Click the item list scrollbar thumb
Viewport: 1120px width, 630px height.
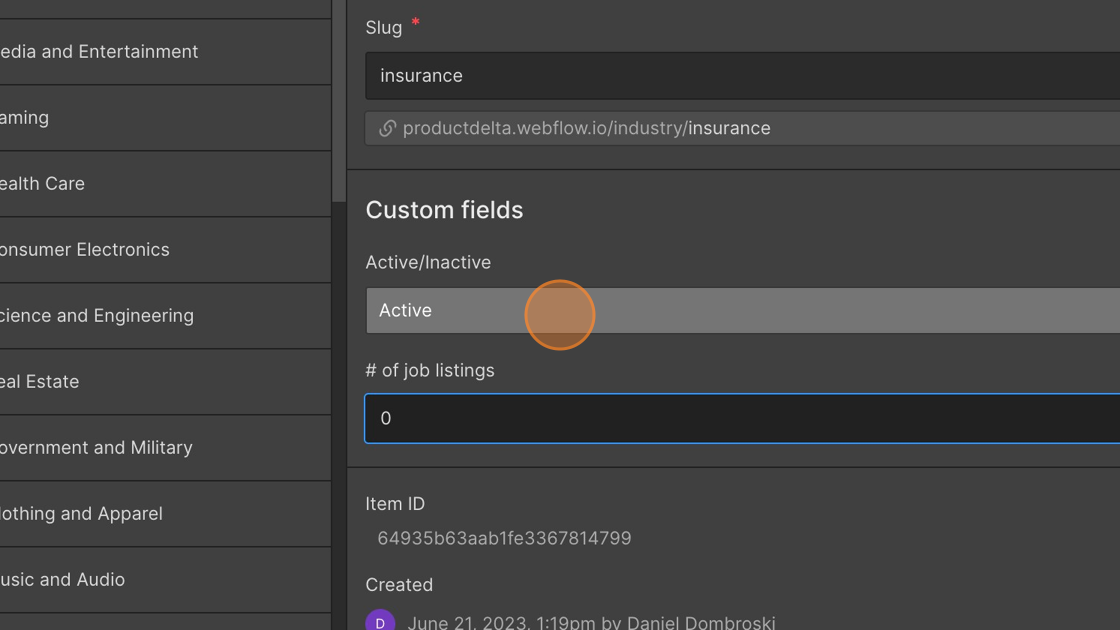pos(339,101)
